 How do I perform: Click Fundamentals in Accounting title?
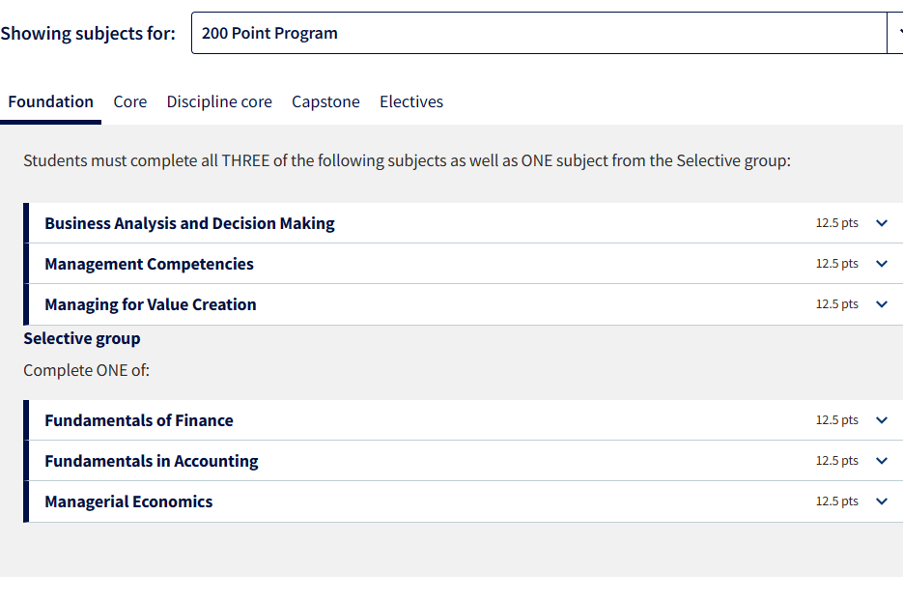pos(151,461)
